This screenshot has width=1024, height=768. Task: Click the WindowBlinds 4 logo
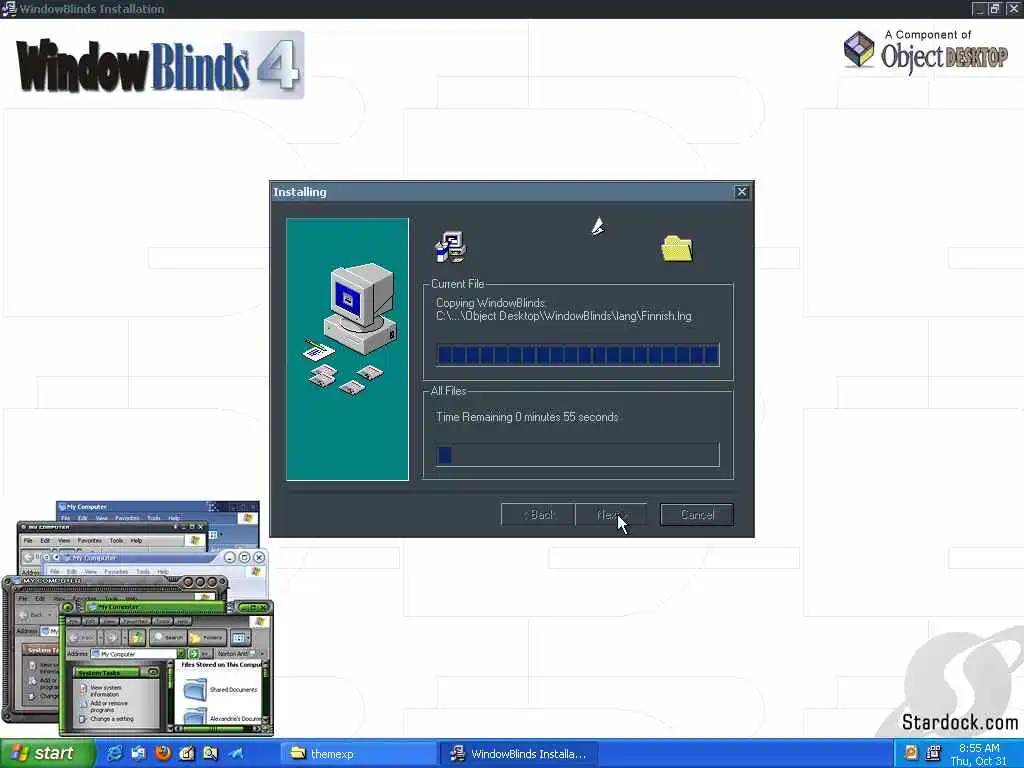coord(159,65)
